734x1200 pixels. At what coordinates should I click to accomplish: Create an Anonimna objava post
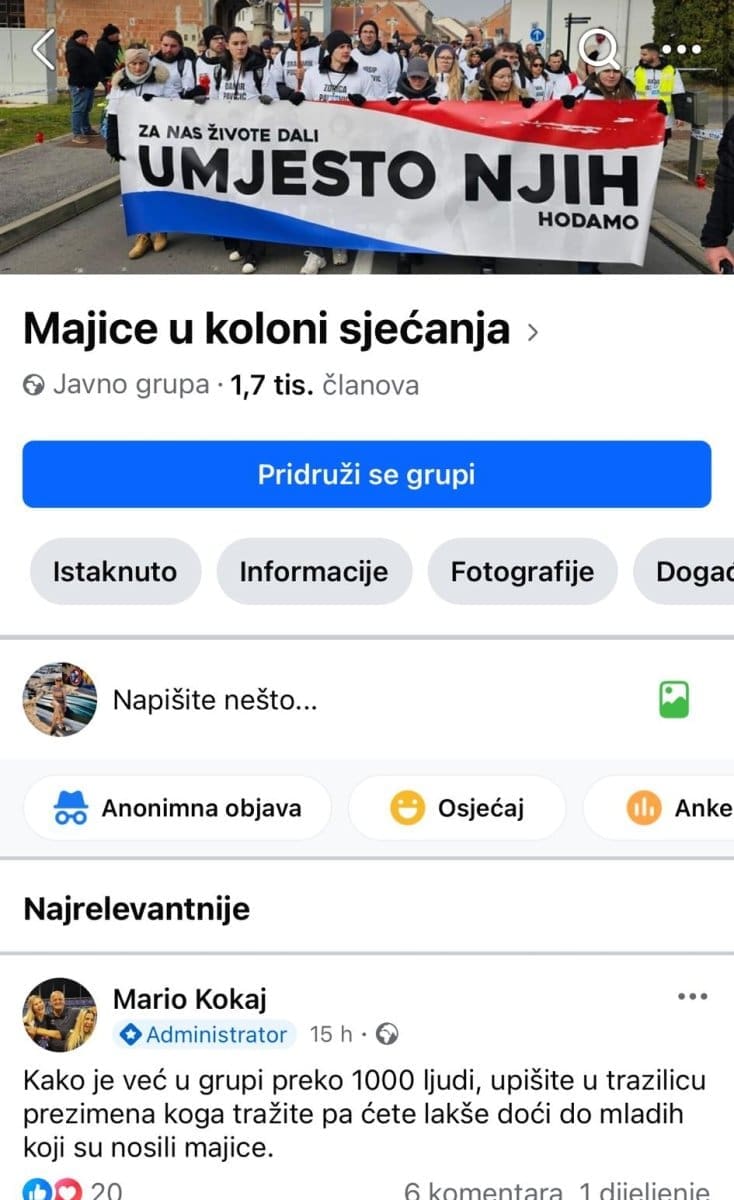pos(178,808)
